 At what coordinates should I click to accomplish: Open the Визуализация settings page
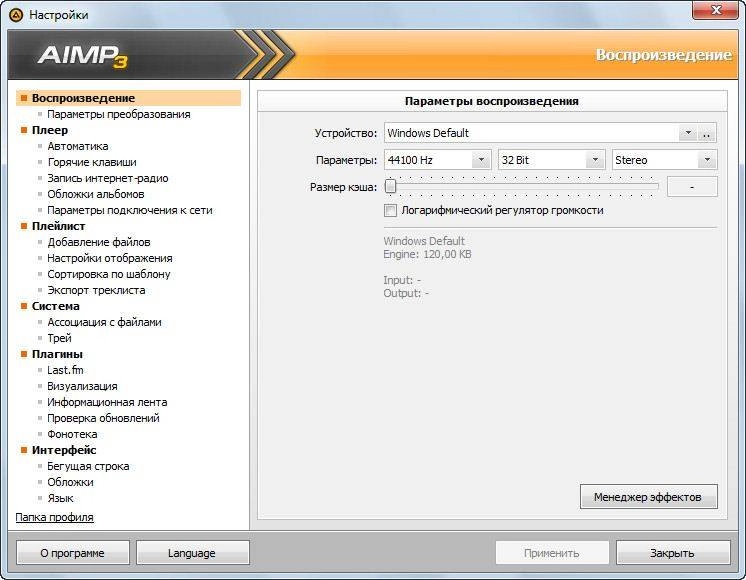tap(82, 386)
